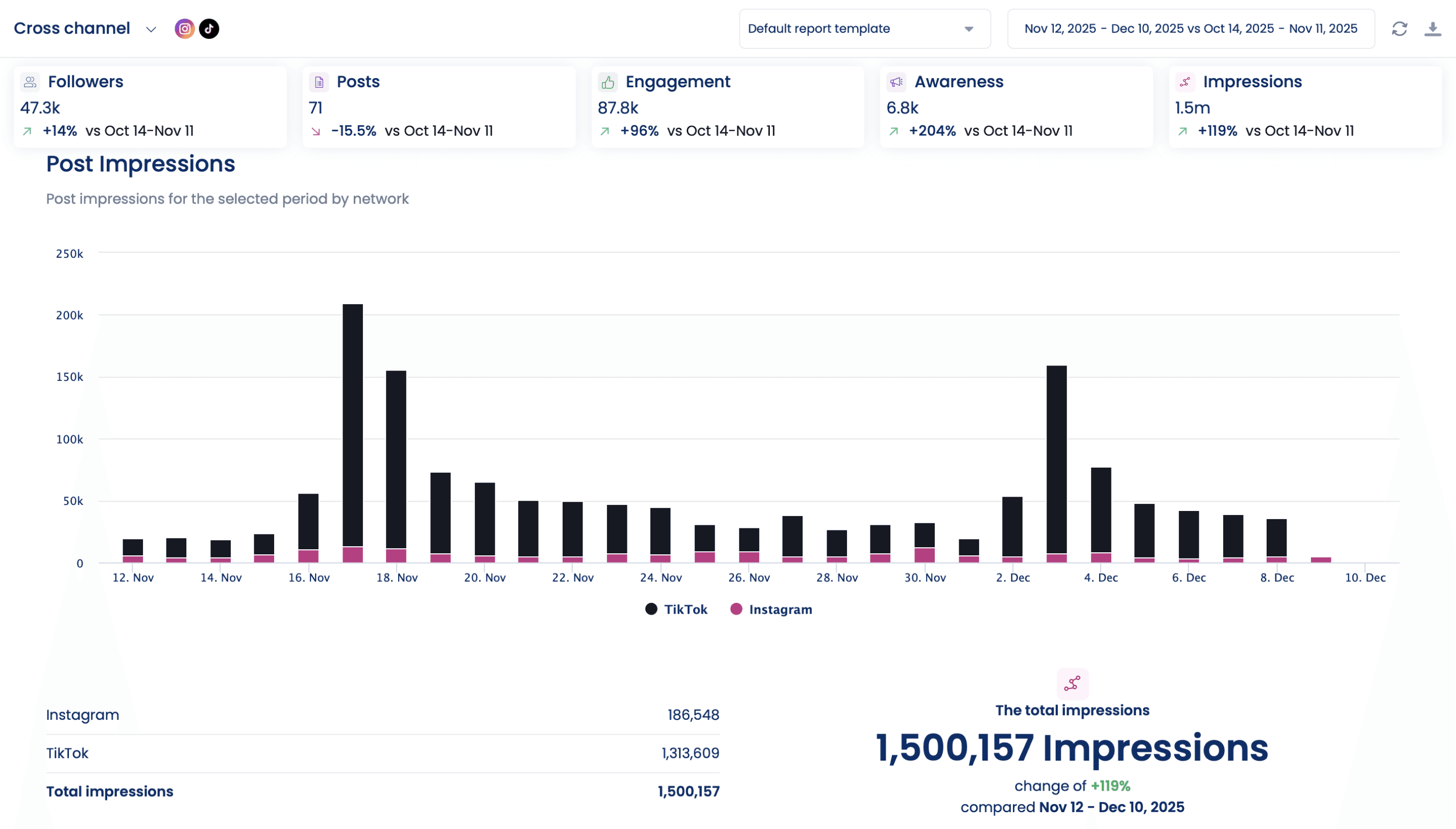This screenshot has width=1456, height=829.
Task: Click the Cross channel title
Action: tap(72, 29)
